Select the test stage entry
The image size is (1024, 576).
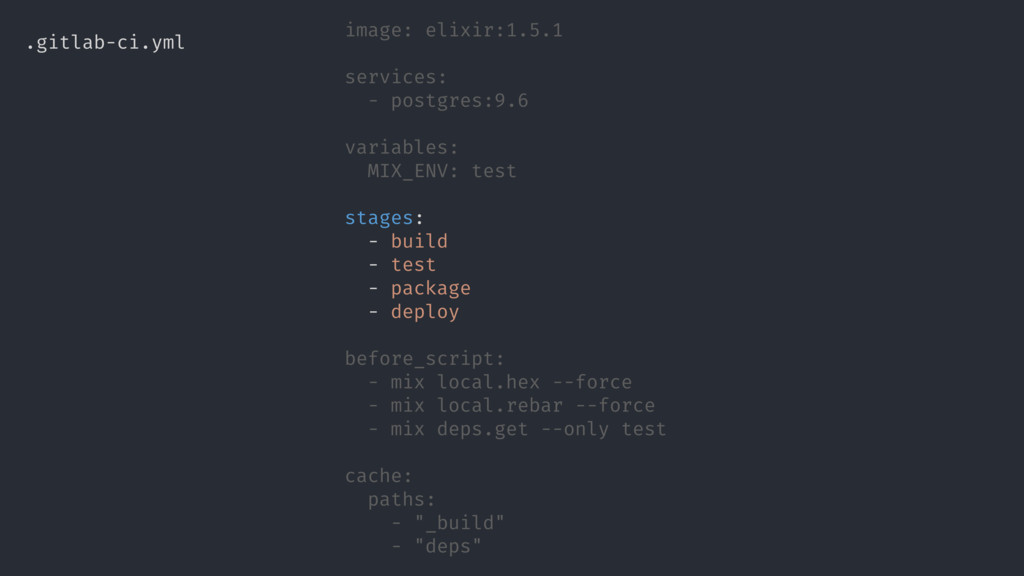click(x=413, y=264)
